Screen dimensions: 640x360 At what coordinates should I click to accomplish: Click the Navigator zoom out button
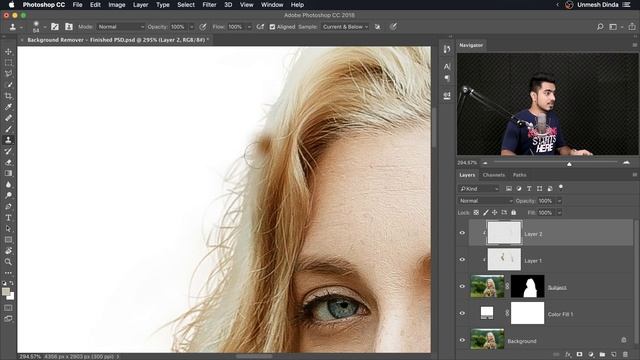(x=485, y=163)
